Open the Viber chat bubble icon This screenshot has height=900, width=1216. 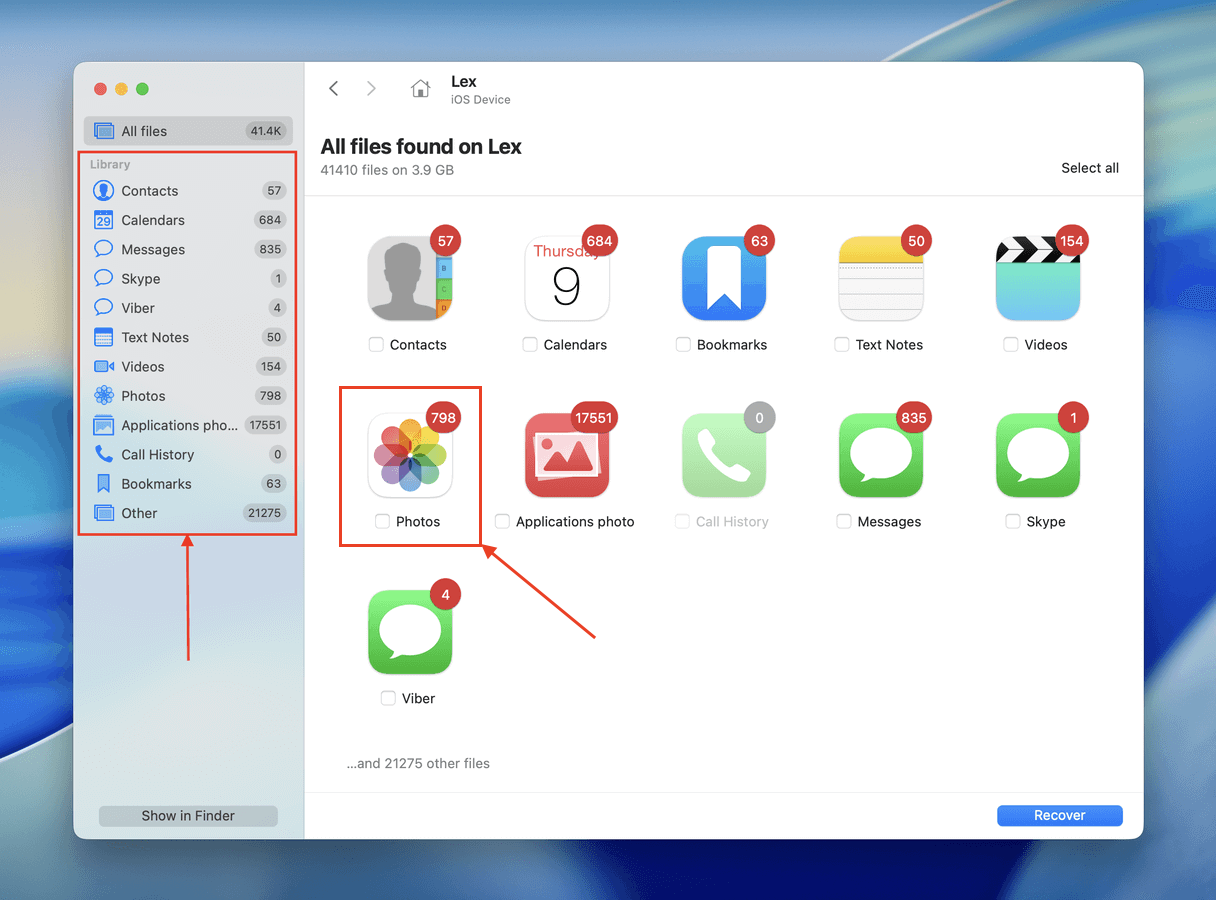[410, 633]
